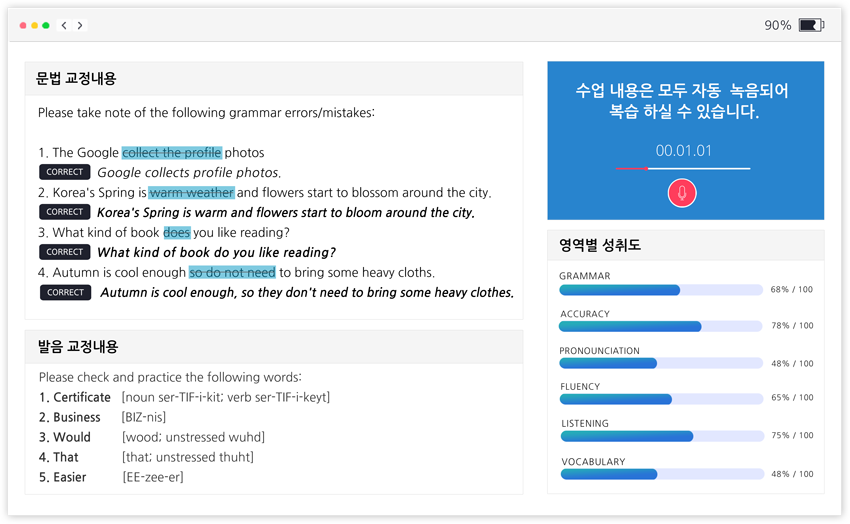Screen dimensions: 850x524
Task: Click the recording playback progress line
Action: pyautogui.click(x=682, y=169)
